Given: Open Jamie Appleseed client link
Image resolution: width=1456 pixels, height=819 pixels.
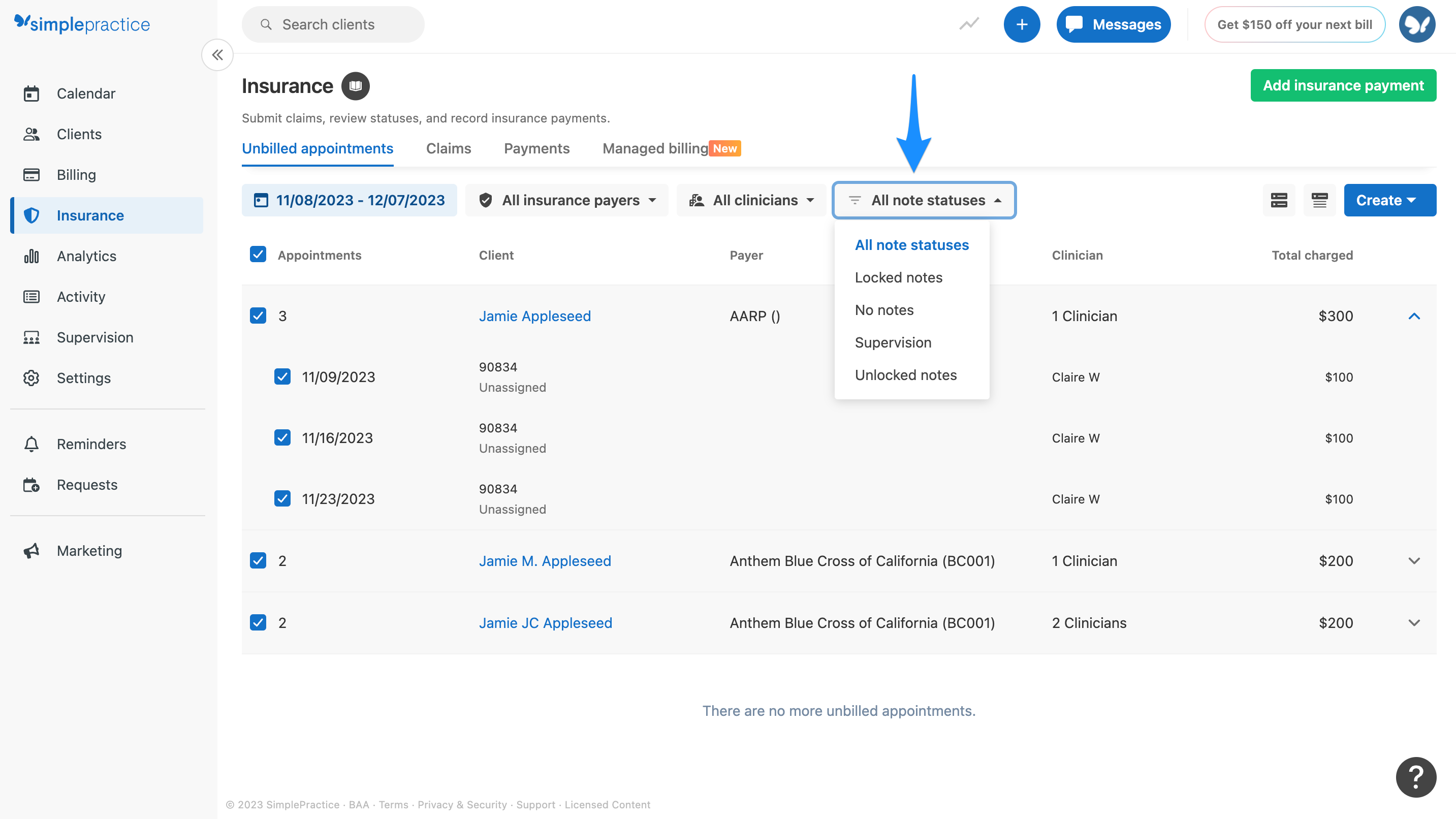Looking at the screenshot, I should (x=534, y=316).
